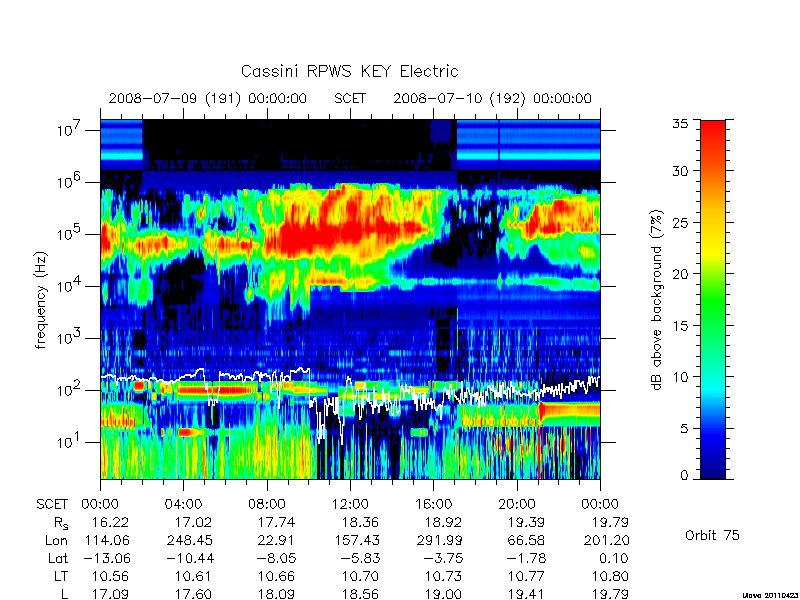Select the end date '2008-07-10 (192) 00:00:00'

pyautogui.click(x=492, y=98)
